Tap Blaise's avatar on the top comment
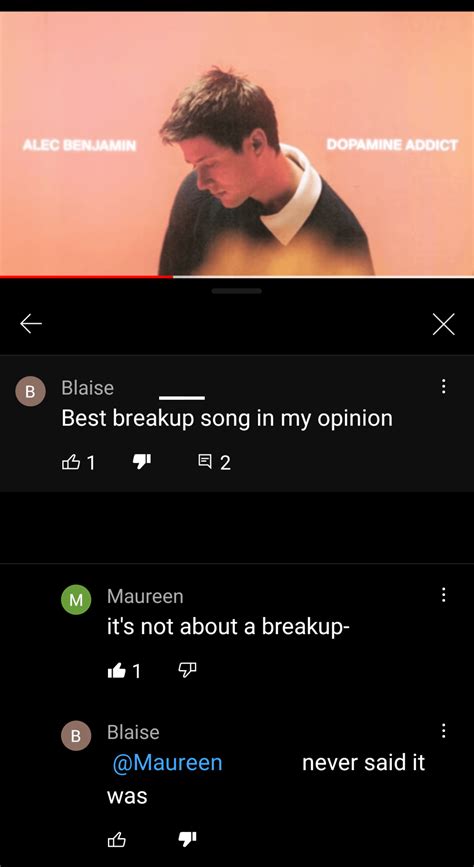Screen dimensions: 474x867 [30, 391]
